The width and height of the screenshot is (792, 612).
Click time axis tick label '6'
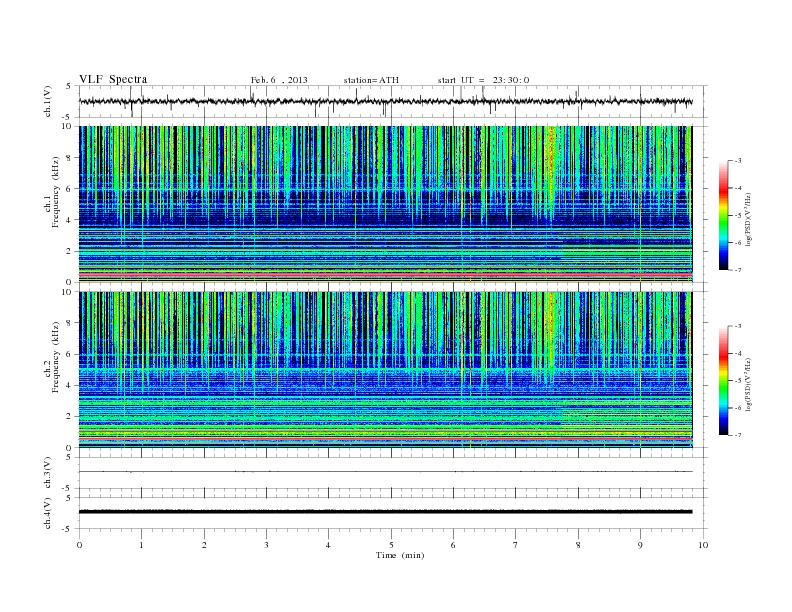(x=453, y=545)
